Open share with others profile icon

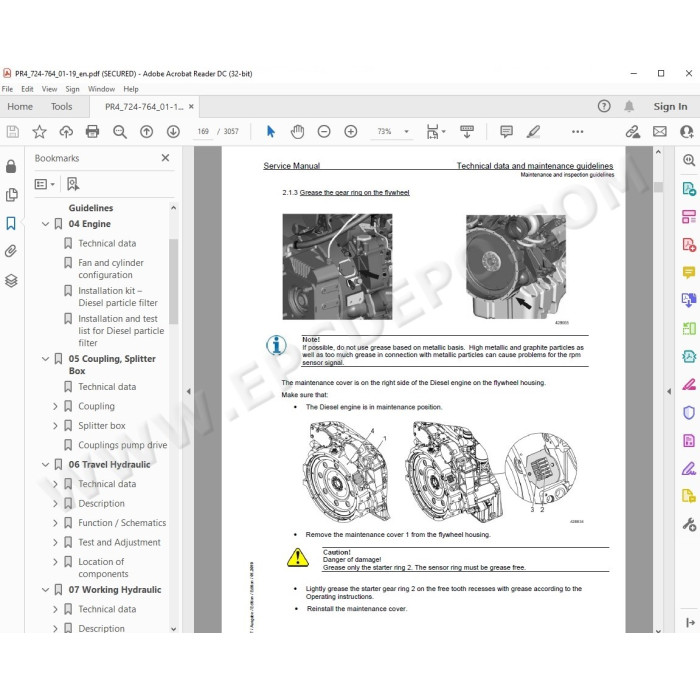(687, 132)
